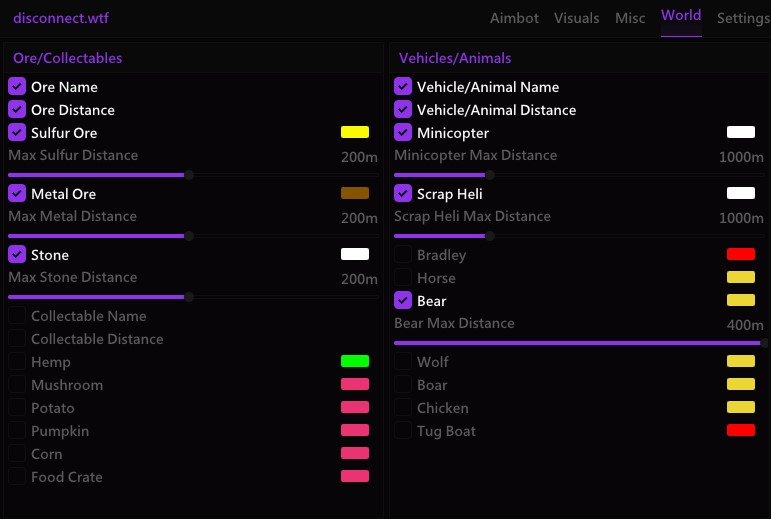Open the yellow Sulfur Ore color swatch
Image resolution: width=771 pixels, height=519 pixels.
click(355, 132)
